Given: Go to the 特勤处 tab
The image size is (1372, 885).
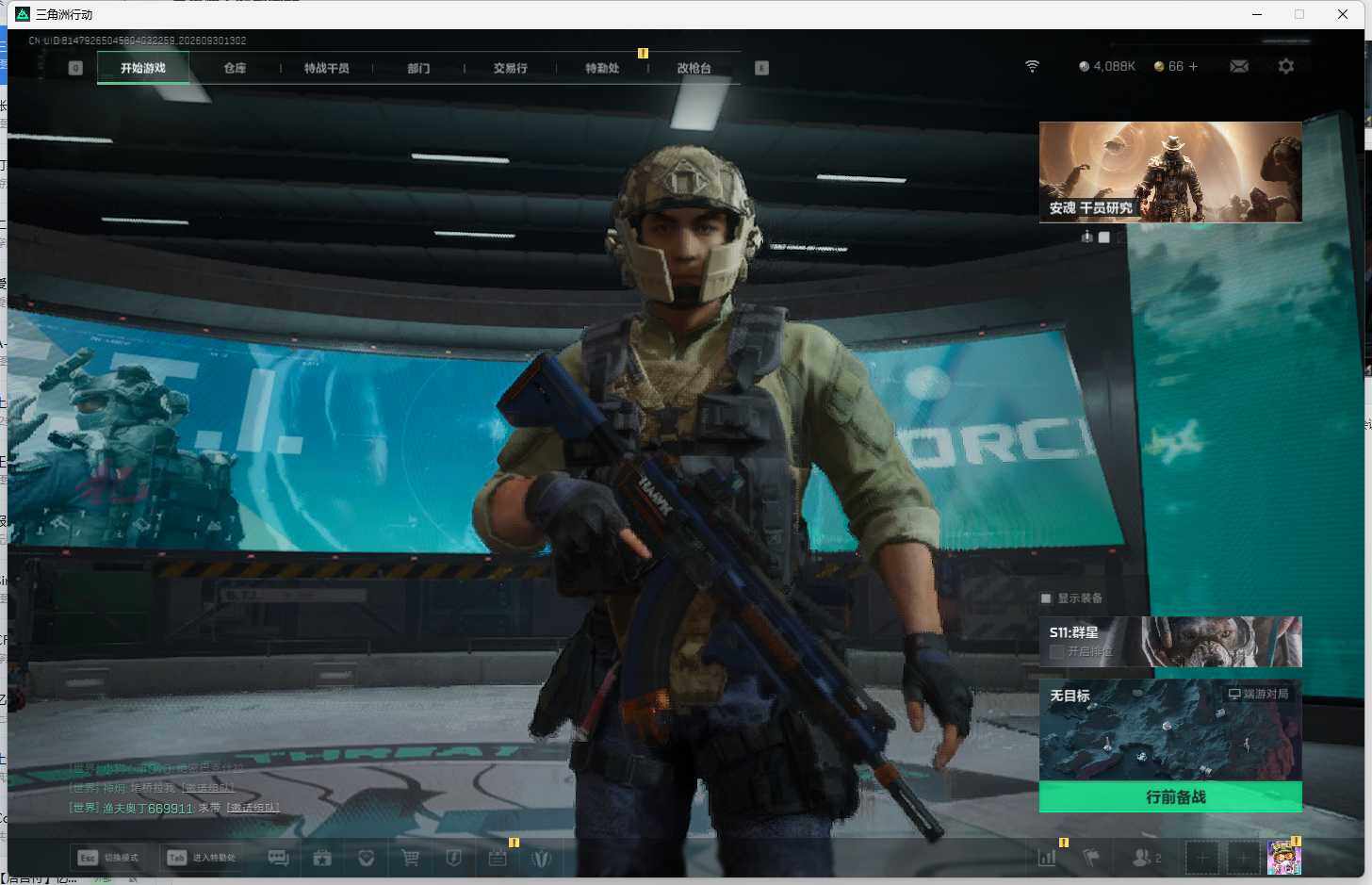Looking at the screenshot, I should [602, 68].
